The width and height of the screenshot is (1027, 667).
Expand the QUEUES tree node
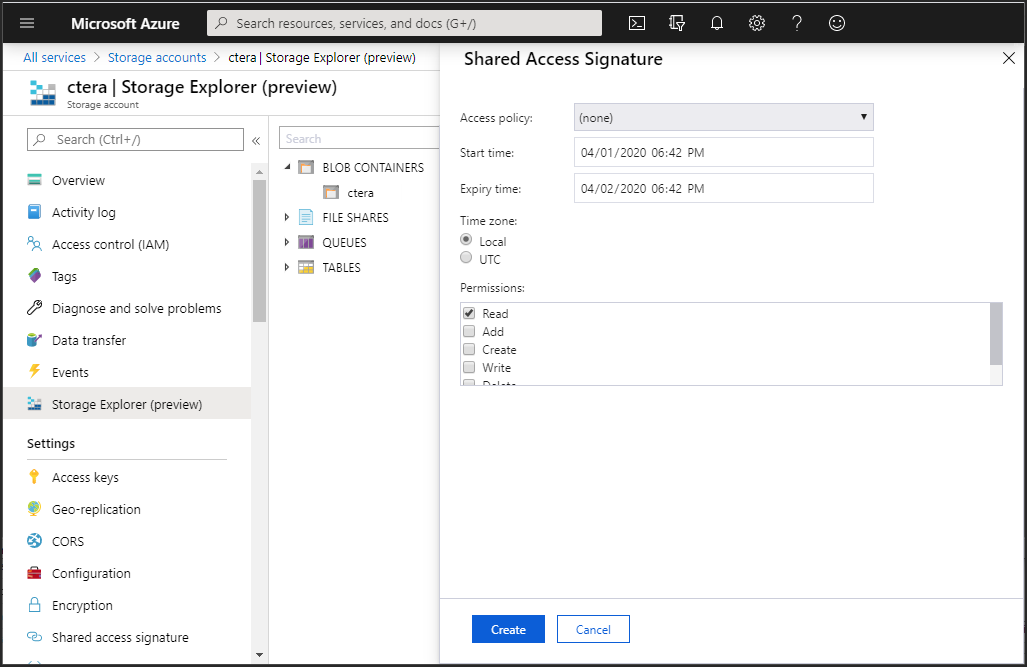click(x=287, y=242)
